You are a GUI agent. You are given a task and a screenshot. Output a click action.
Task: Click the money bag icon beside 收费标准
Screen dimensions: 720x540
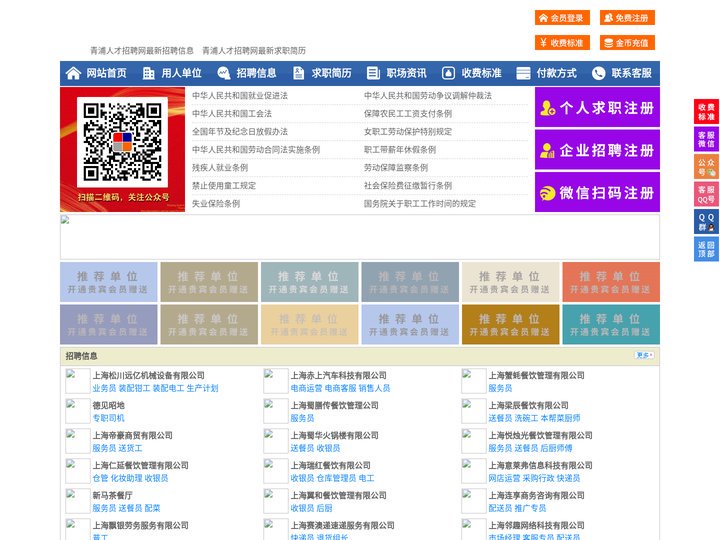coord(448,73)
